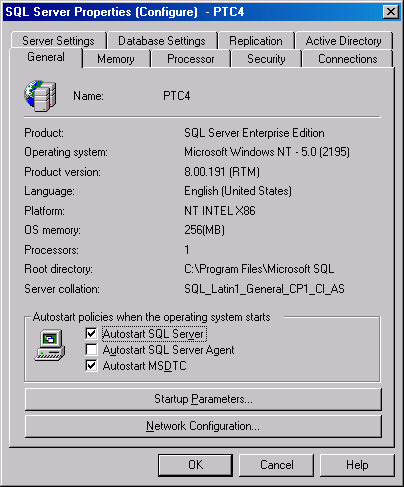Image resolution: width=404 pixels, height=487 pixels.
Task: Click the computer icon in Autostart policies
Action: tap(50, 346)
